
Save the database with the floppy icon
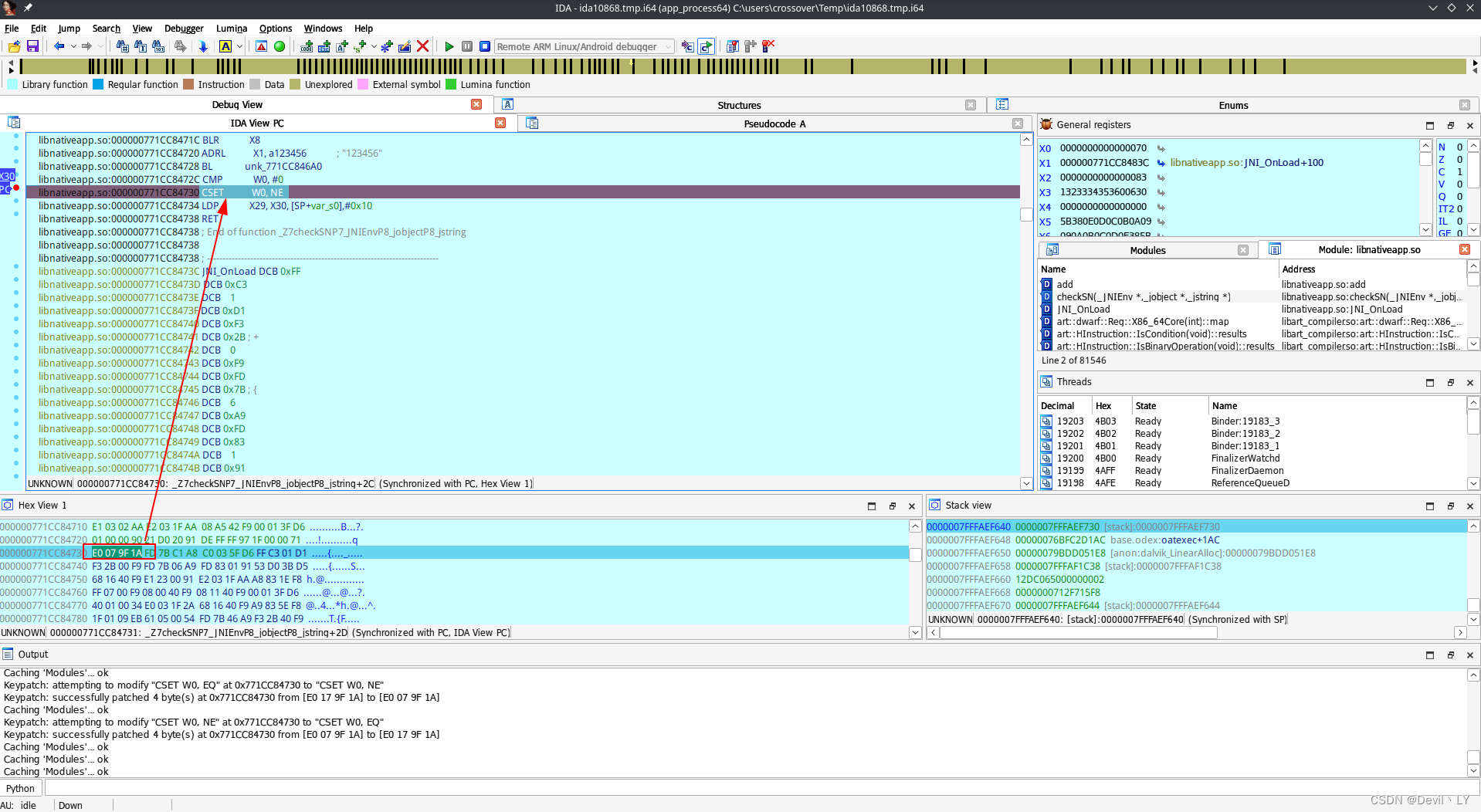(32, 46)
